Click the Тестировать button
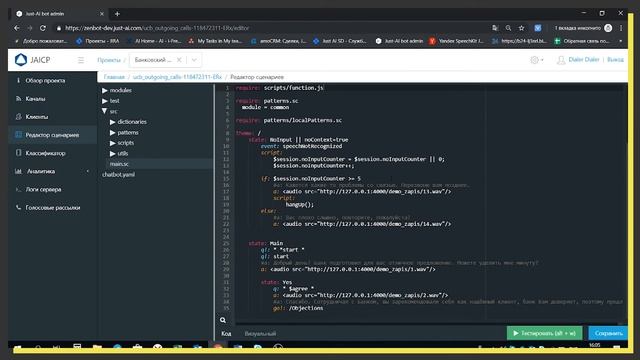 pyautogui.click(x=544, y=333)
